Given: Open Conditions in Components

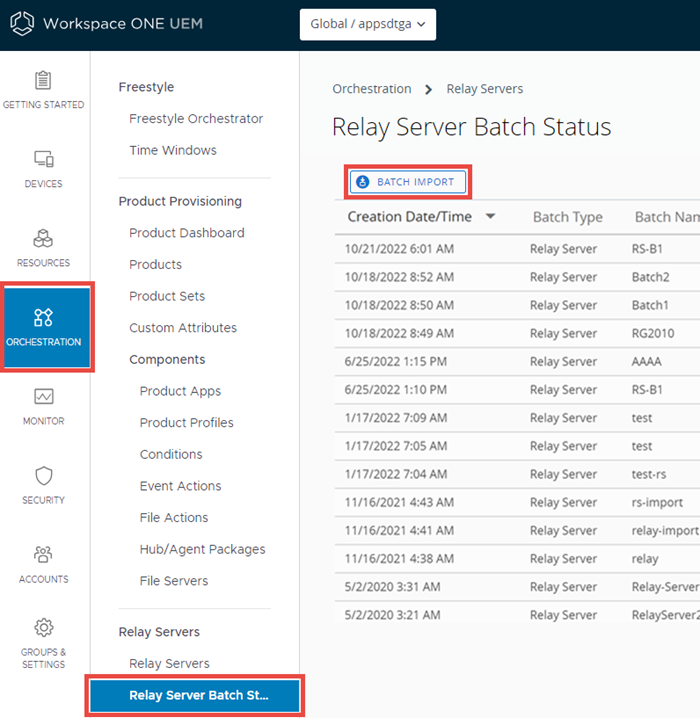Looking at the screenshot, I should [x=171, y=454].
